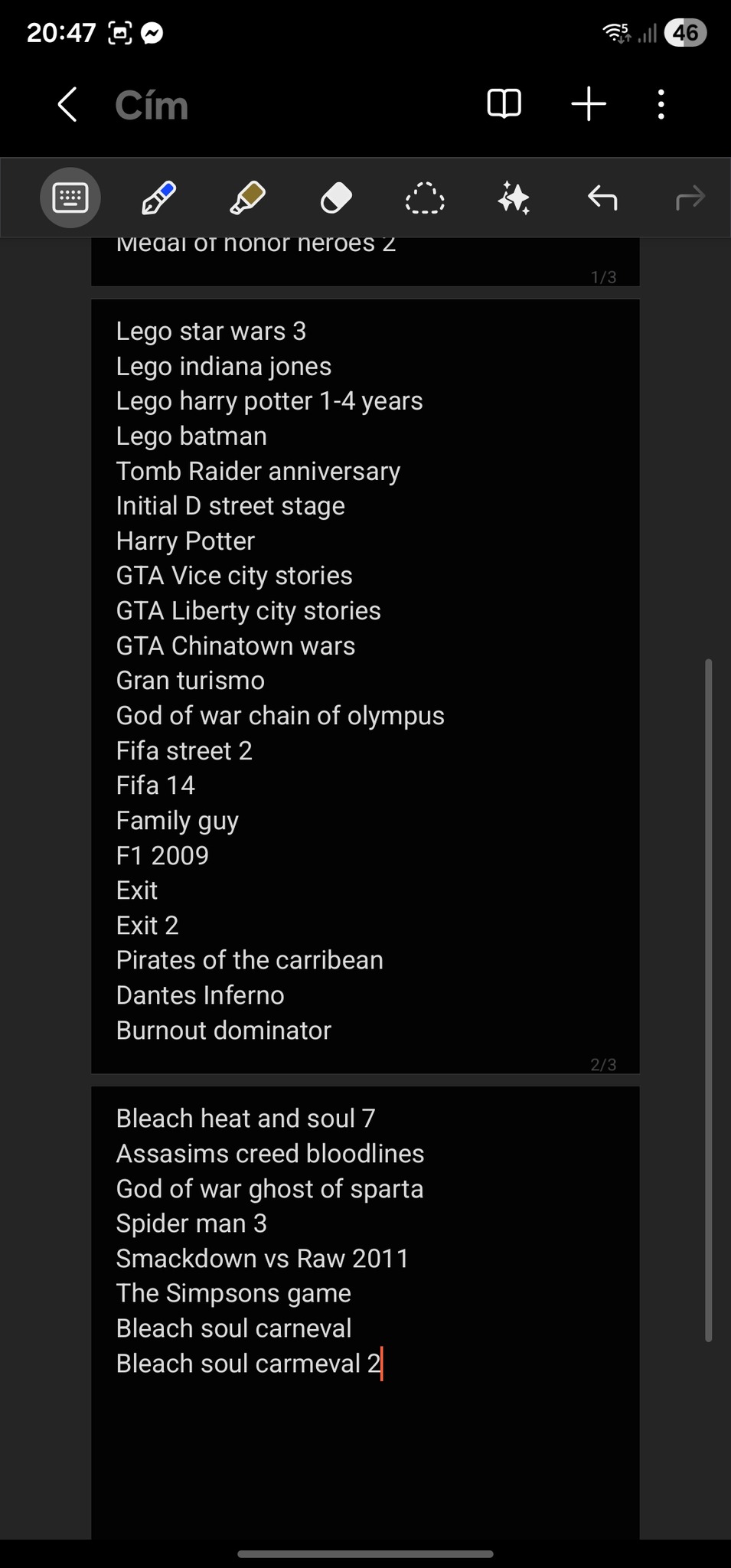The image size is (731, 1568).
Task: Click the vertical scrollbar handle
Action: click(708, 999)
